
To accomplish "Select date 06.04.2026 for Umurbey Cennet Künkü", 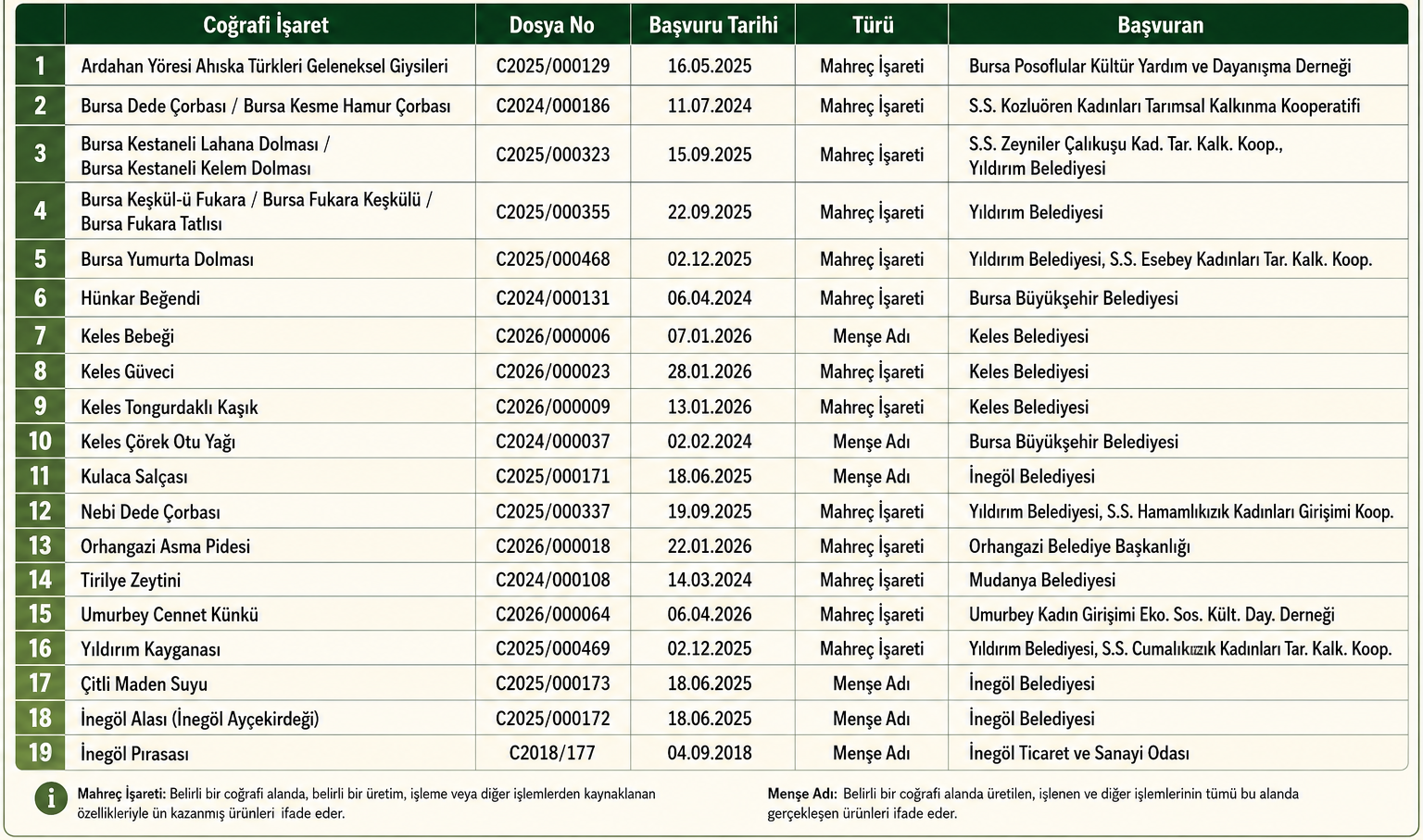I will tap(710, 615).
